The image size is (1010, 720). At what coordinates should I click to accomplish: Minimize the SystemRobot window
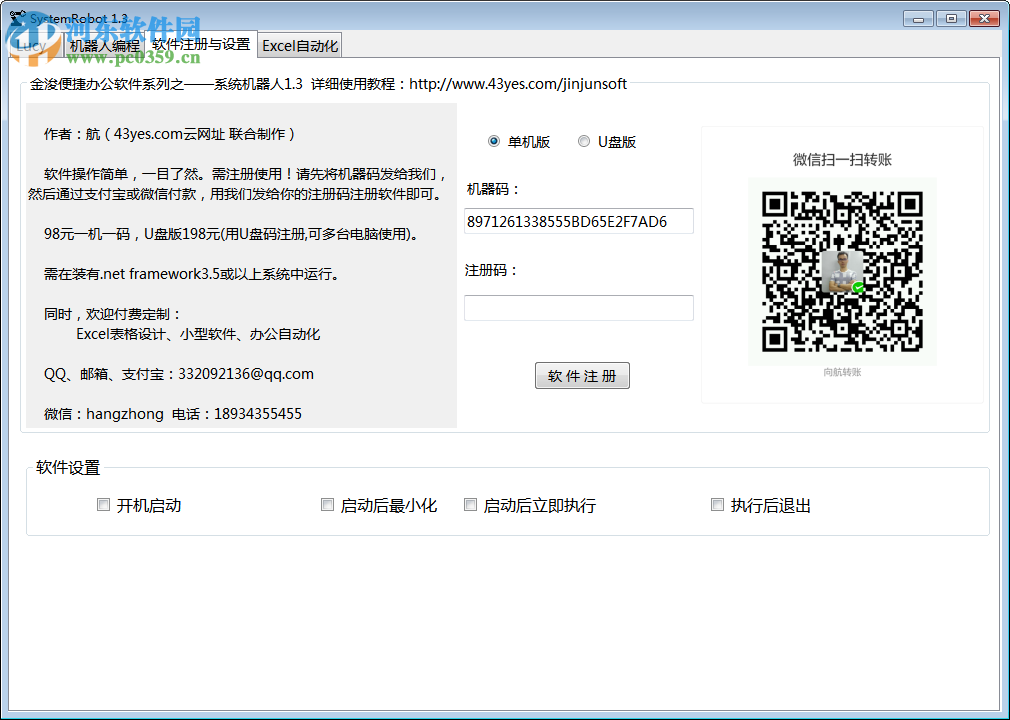[x=917, y=17]
